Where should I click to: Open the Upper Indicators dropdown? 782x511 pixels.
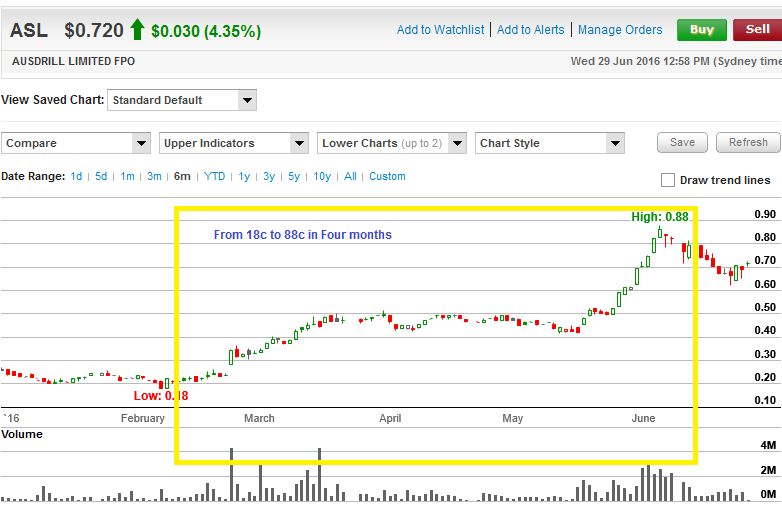click(x=234, y=143)
